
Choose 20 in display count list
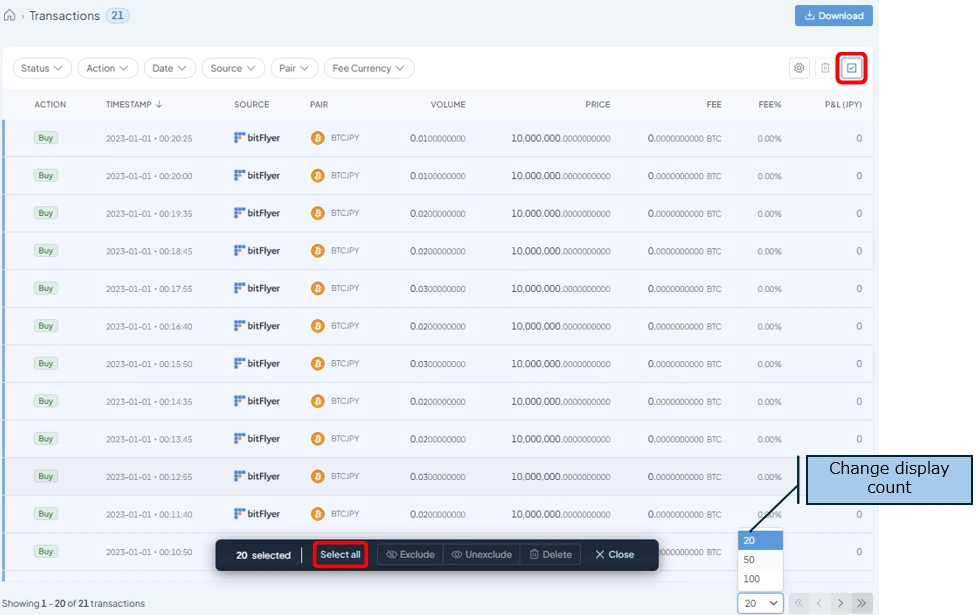[x=760, y=540]
